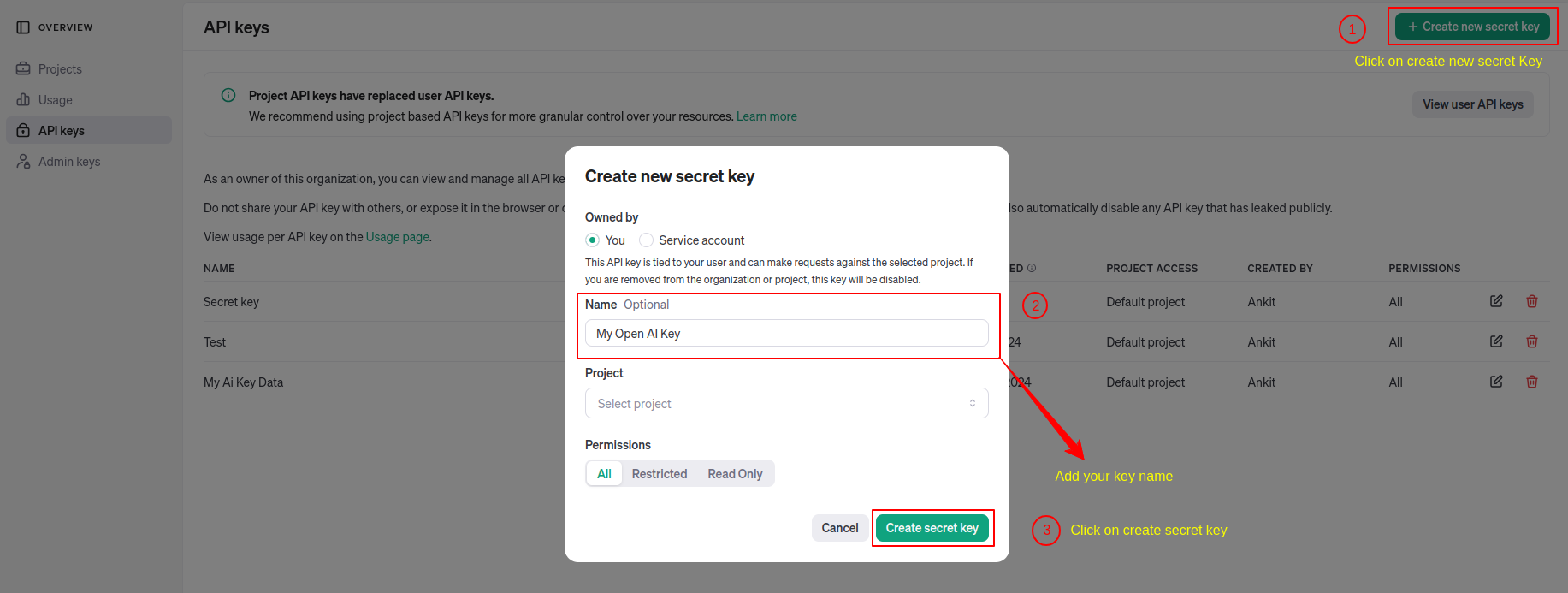The image size is (1568, 593).
Task: Choose Restricted permissions option
Action: coord(659,474)
